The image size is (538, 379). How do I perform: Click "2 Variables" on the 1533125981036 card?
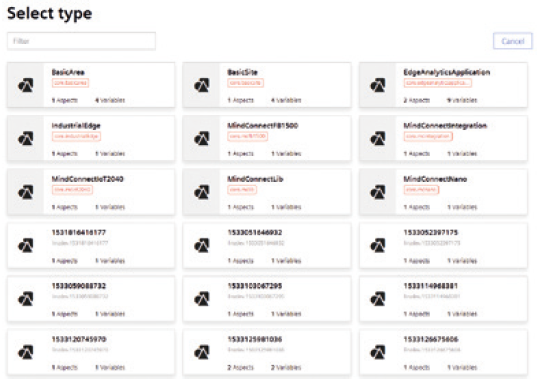(286, 368)
